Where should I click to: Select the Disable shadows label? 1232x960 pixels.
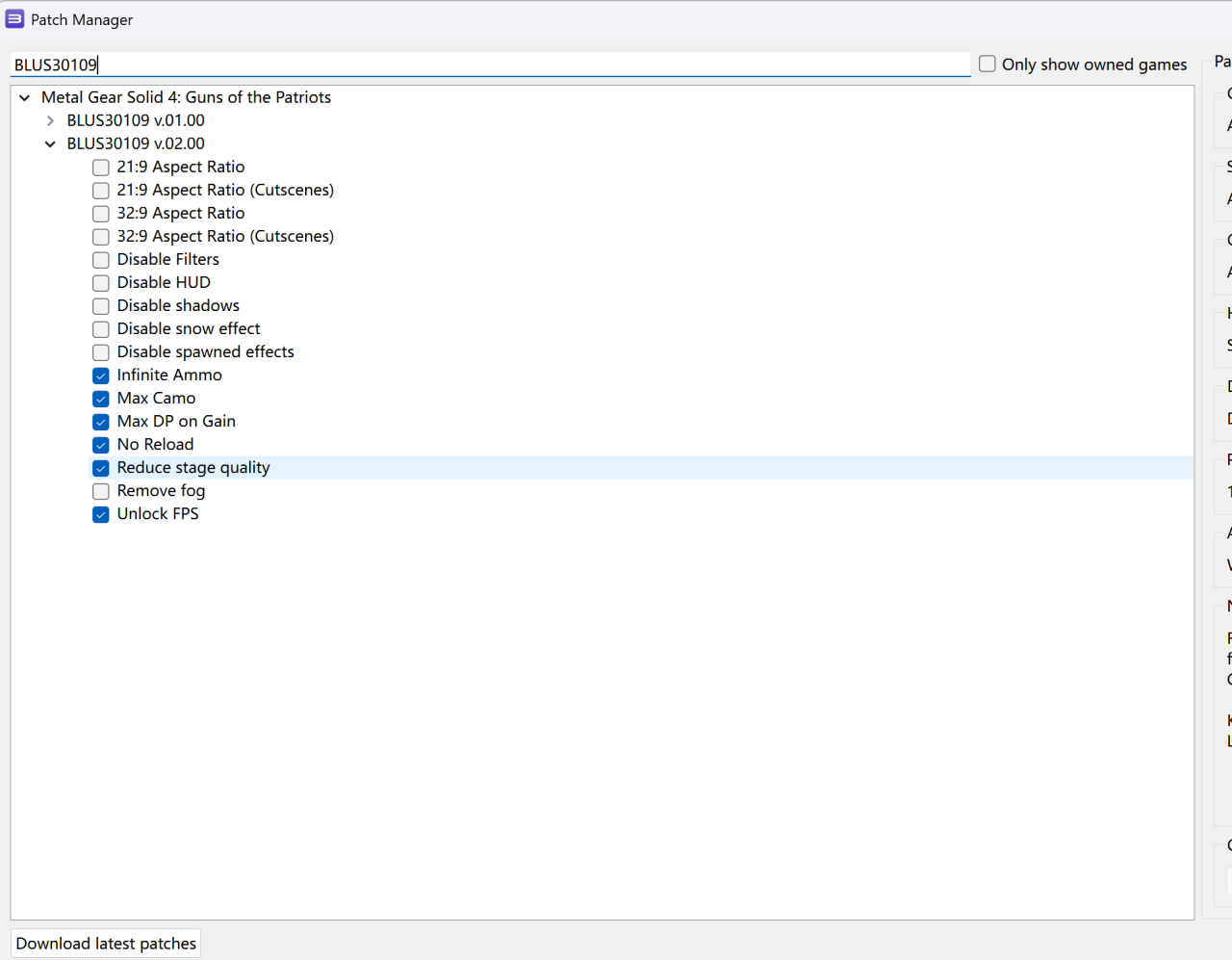click(x=178, y=305)
